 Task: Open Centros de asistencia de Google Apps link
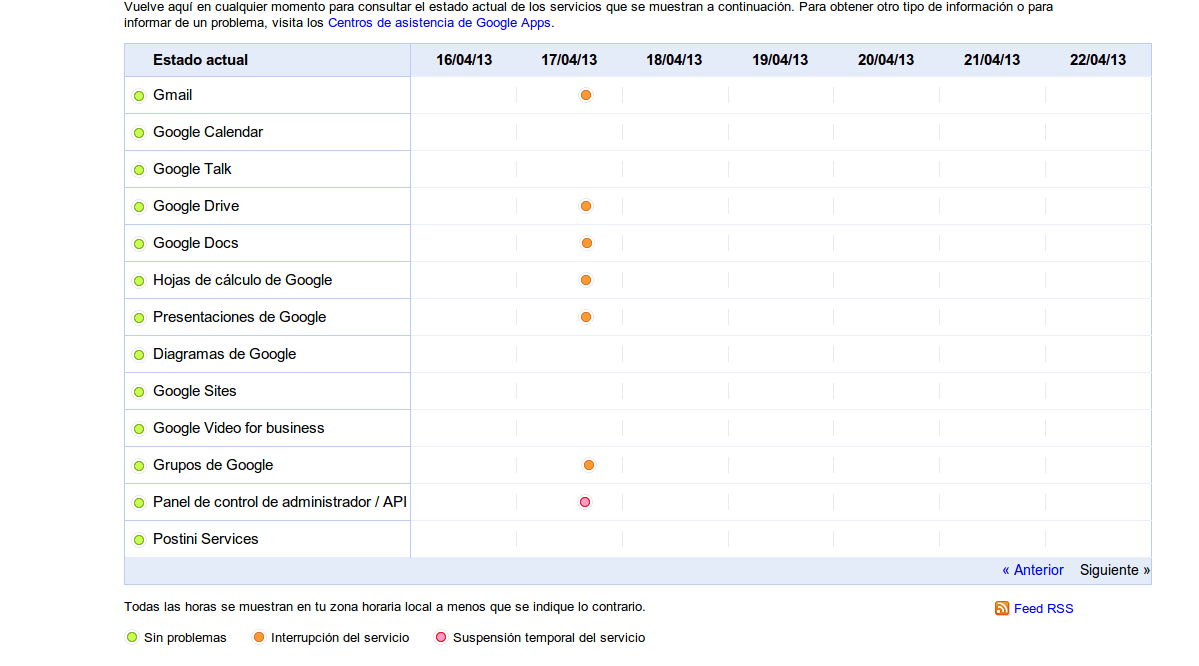pos(439,22)
